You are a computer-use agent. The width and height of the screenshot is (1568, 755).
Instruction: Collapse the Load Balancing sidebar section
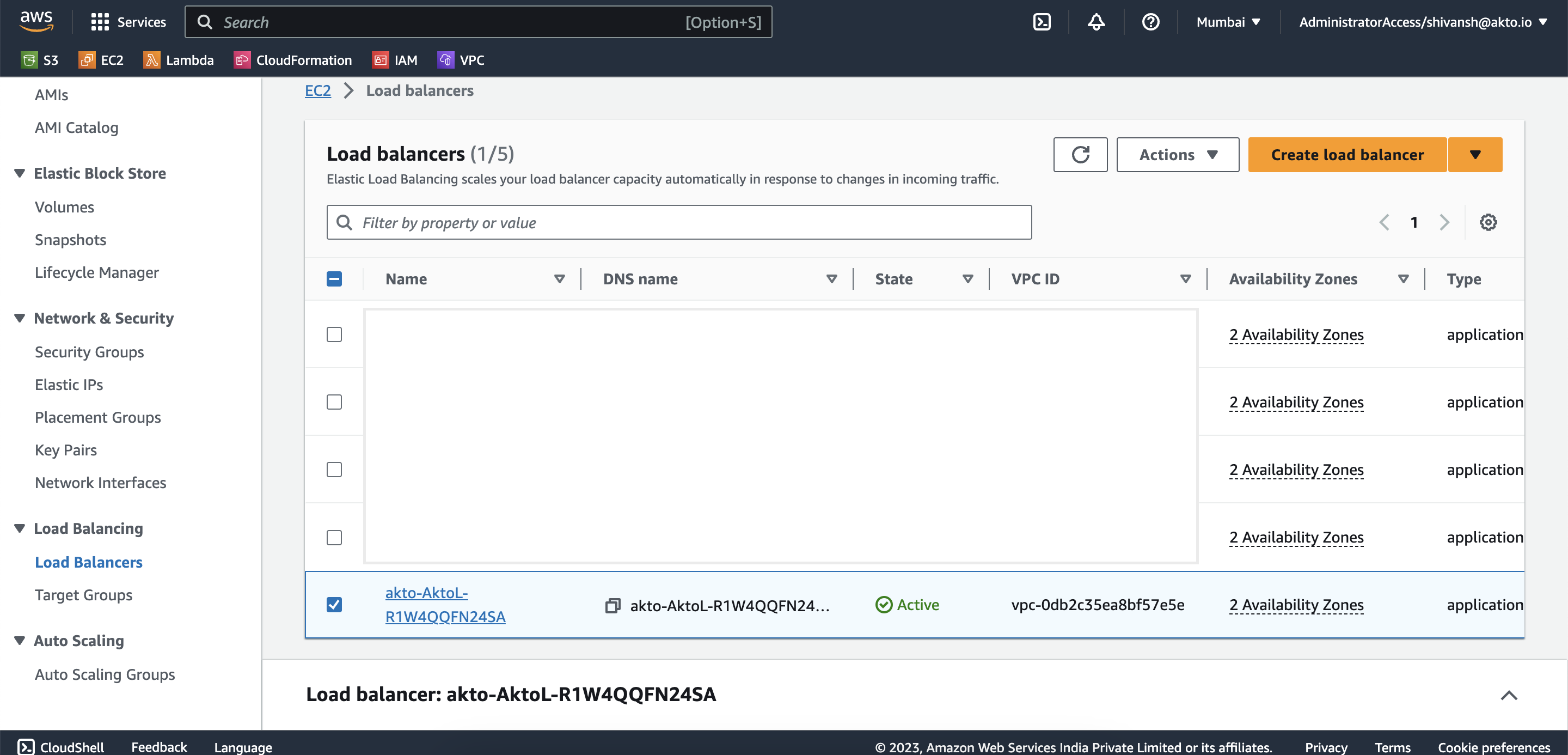(x=19, y=528)
